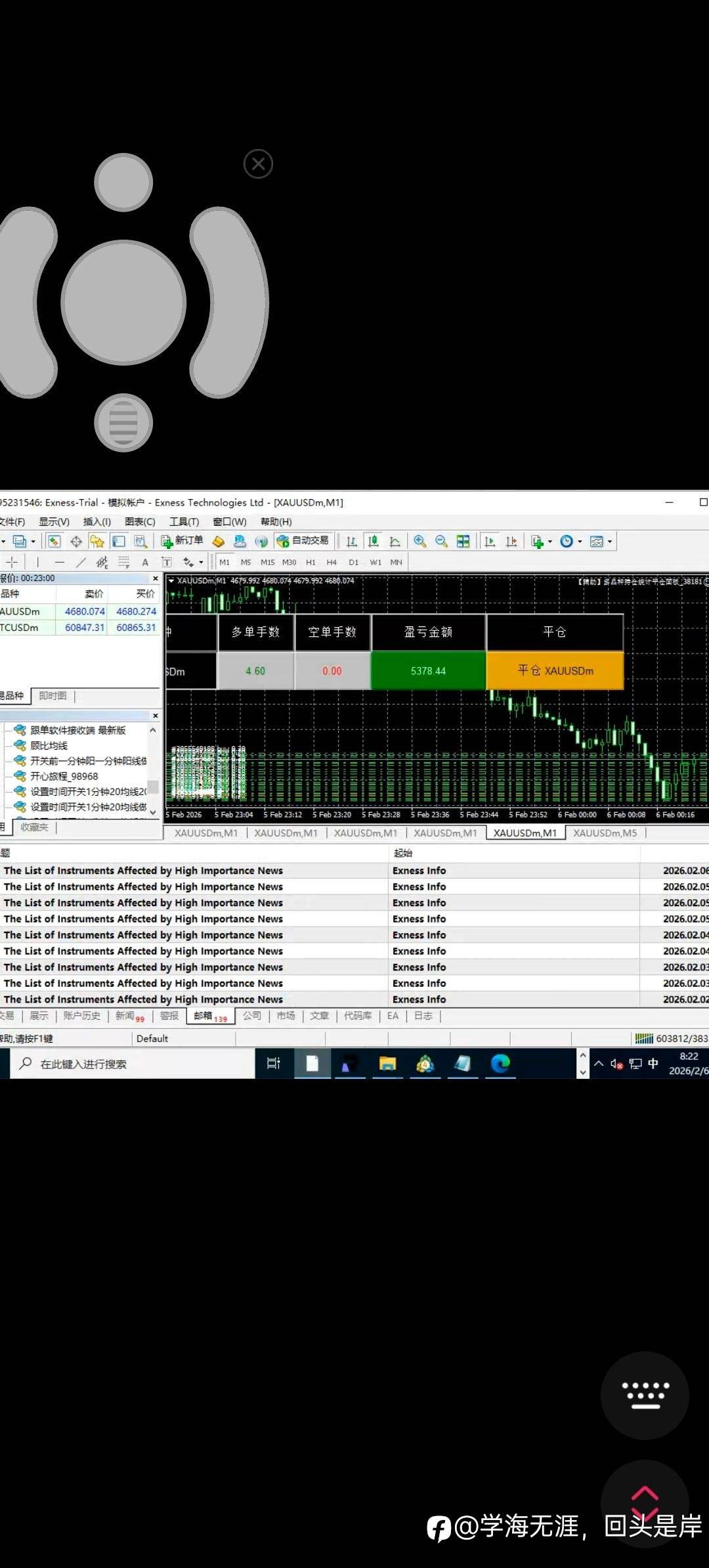Select the crosshair cursor tool
709x1568 pixels.
tap(12, 562)
